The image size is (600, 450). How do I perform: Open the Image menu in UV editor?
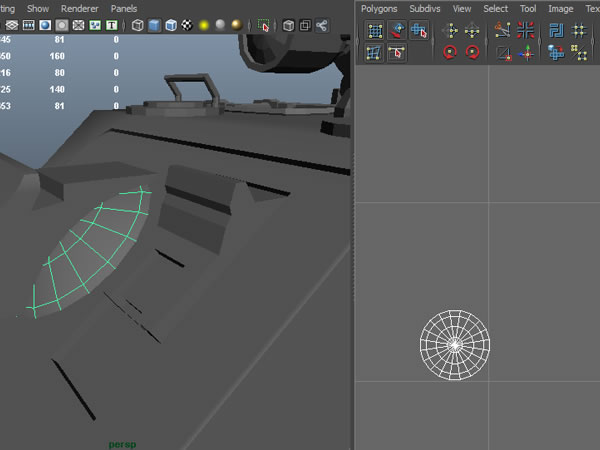(x=561, y=8)
